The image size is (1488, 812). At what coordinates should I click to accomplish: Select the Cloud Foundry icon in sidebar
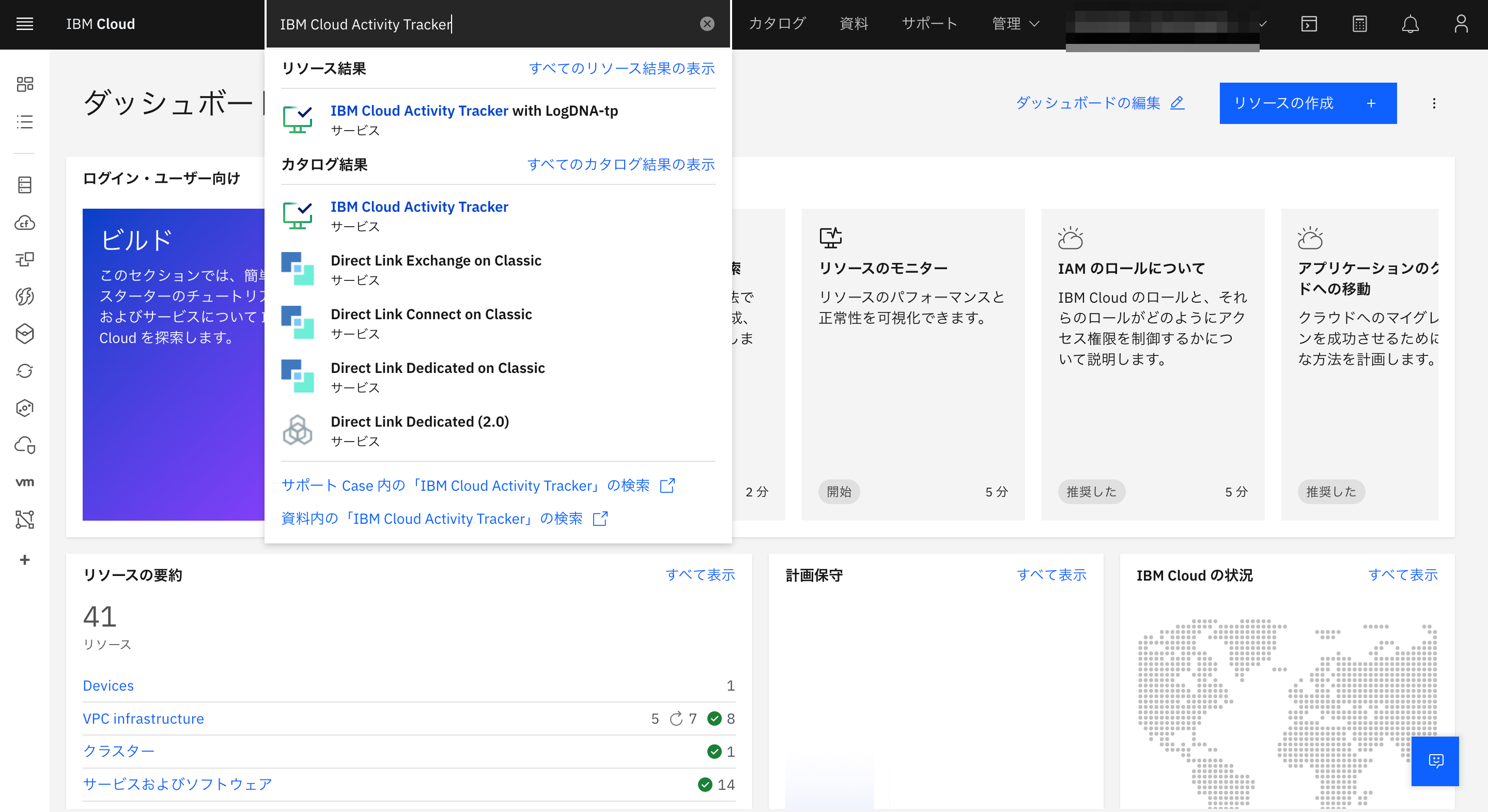(x=24, y=223)
